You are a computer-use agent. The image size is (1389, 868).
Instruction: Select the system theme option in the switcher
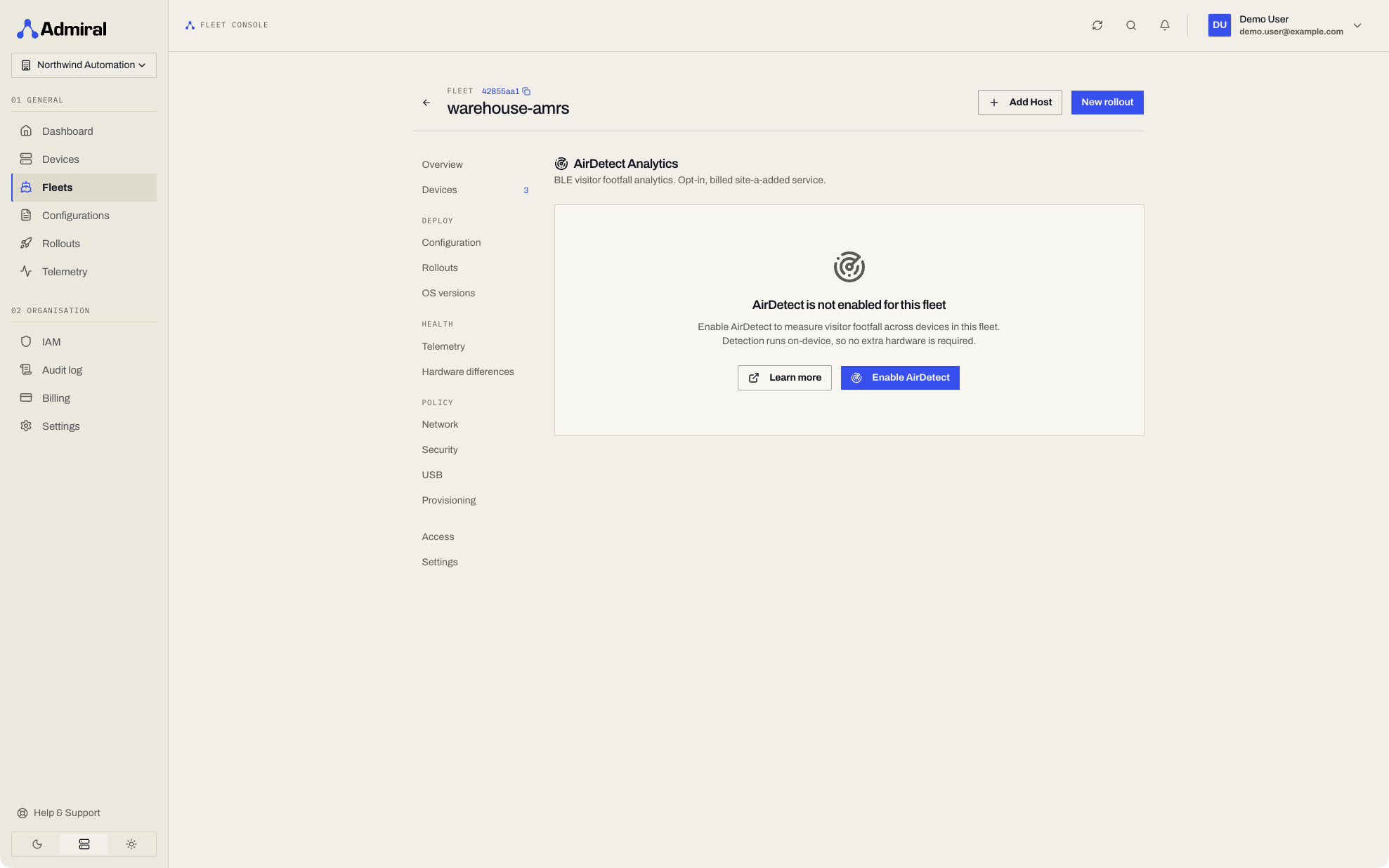point(84,844)
